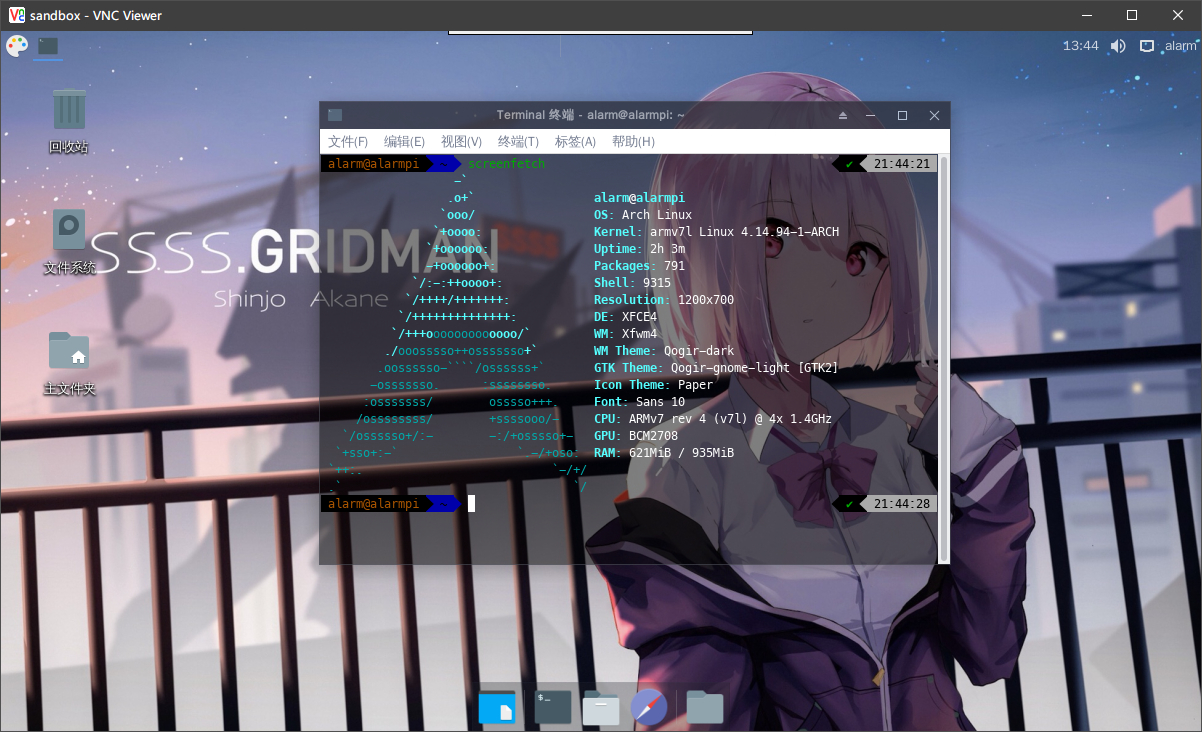Click the Terminal vertical scrollbar
Screen dimensions: 1202x732
944,359
